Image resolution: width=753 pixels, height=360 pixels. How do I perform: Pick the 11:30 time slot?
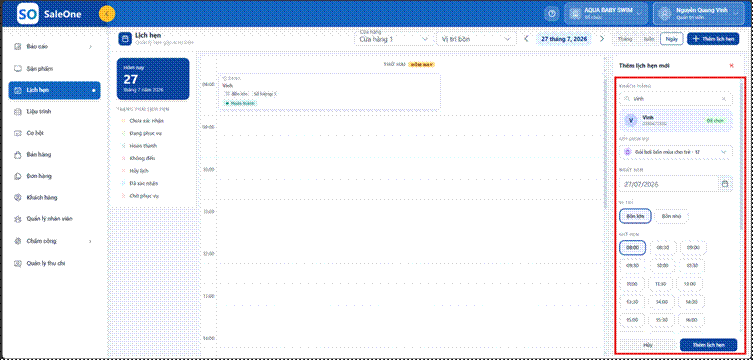click(x=661, y=284)
